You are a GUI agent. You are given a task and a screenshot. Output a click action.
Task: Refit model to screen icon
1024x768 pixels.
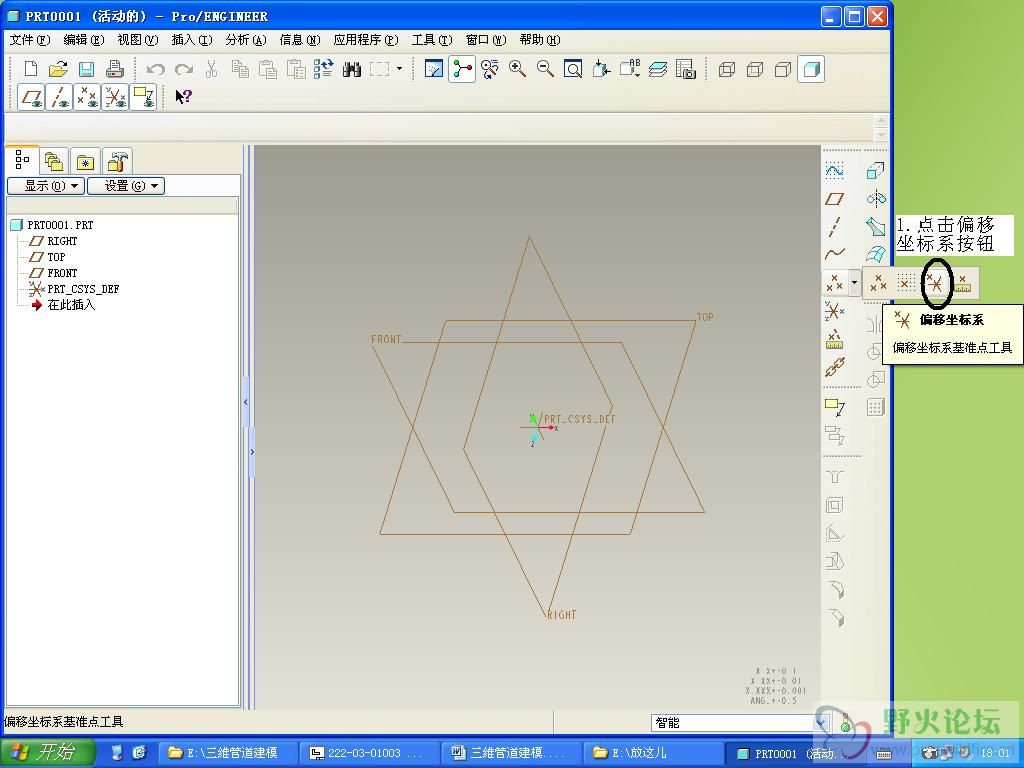click(x=573, y=69)
